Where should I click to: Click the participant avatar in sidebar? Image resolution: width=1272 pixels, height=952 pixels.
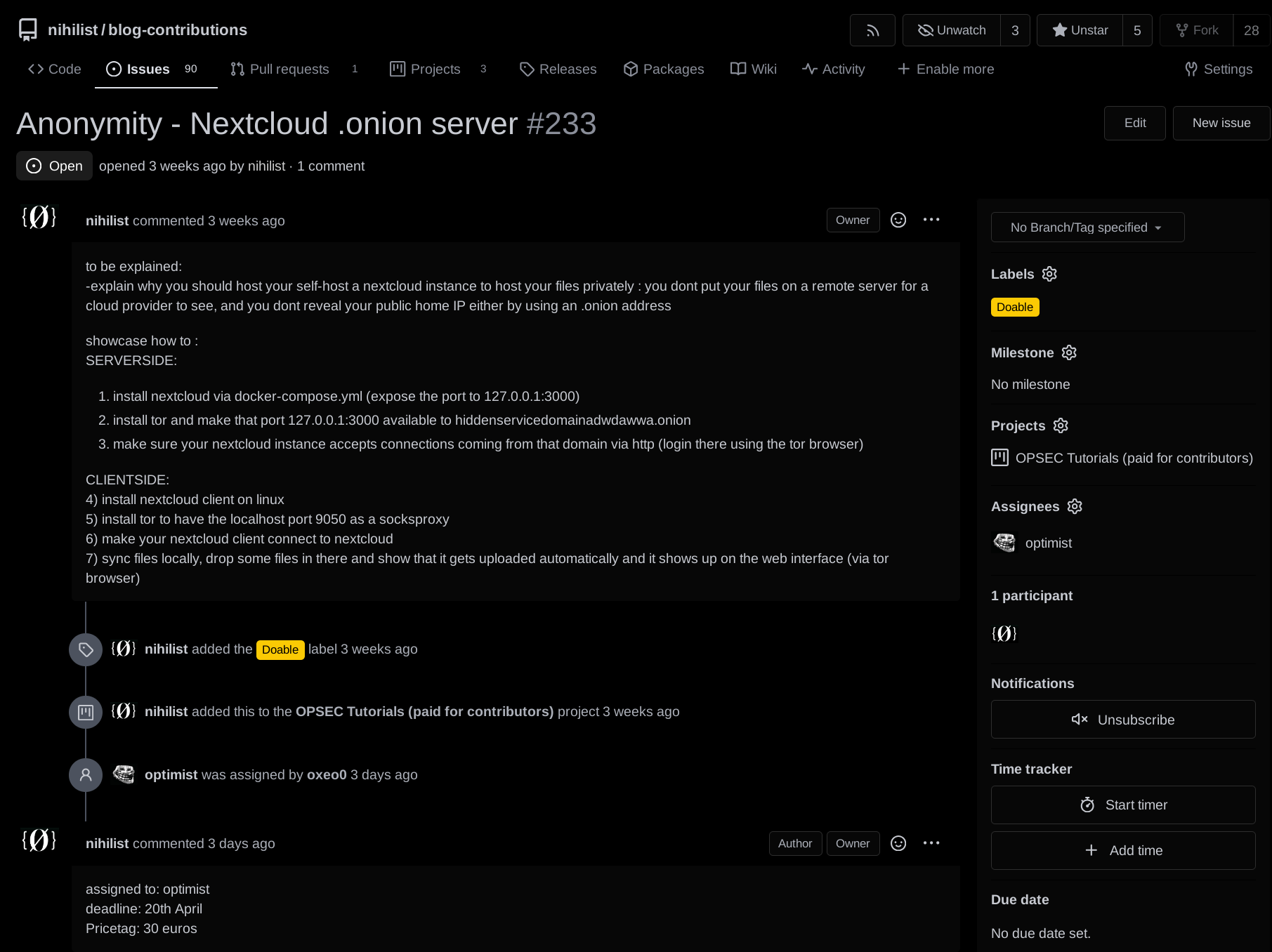pyautogui.click(x=1004, y=633)
